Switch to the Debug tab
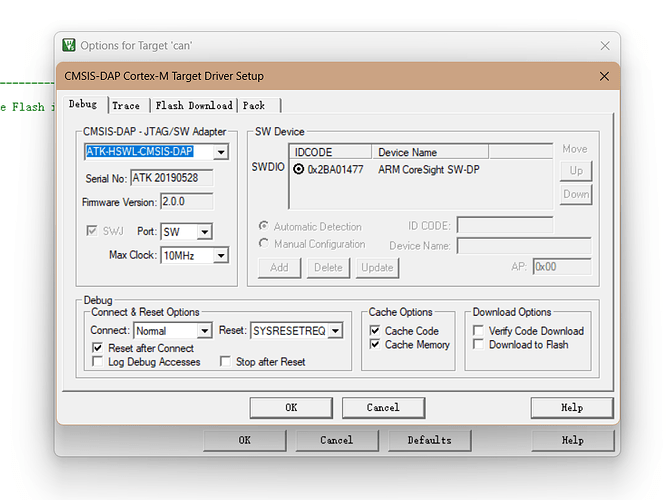The width and height of the screenshot is (669, 500). coord(83,104)
